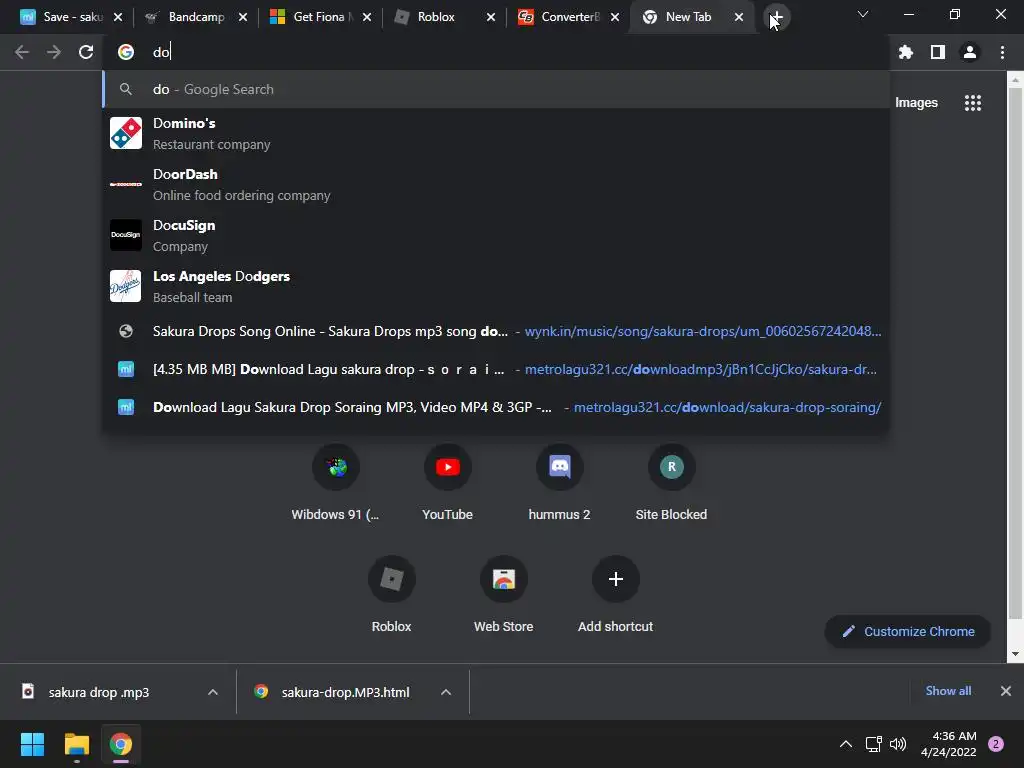Open the network icon in system tray
Screen dimensions: 1024x768
click(873, 744)
